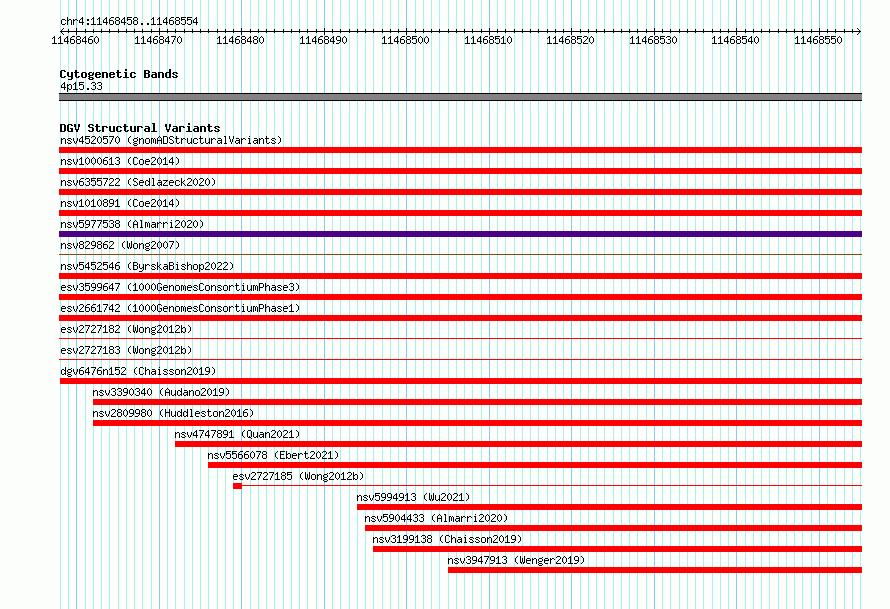Click ruler position 11468490
Image resolution: width=890 pixels, height=609 pixels.
323,40
